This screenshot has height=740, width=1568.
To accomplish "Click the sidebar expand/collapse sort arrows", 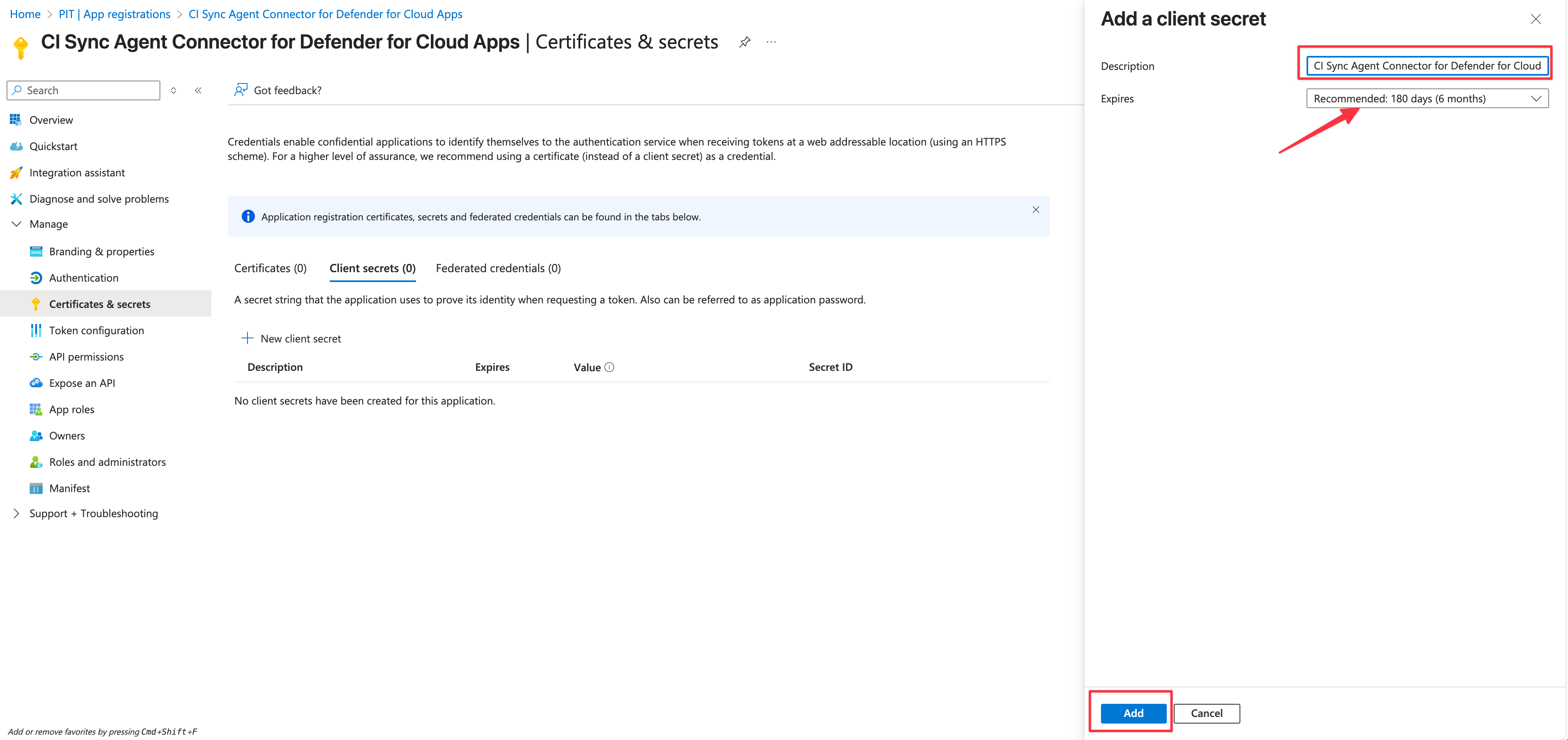I will [173, 90].
